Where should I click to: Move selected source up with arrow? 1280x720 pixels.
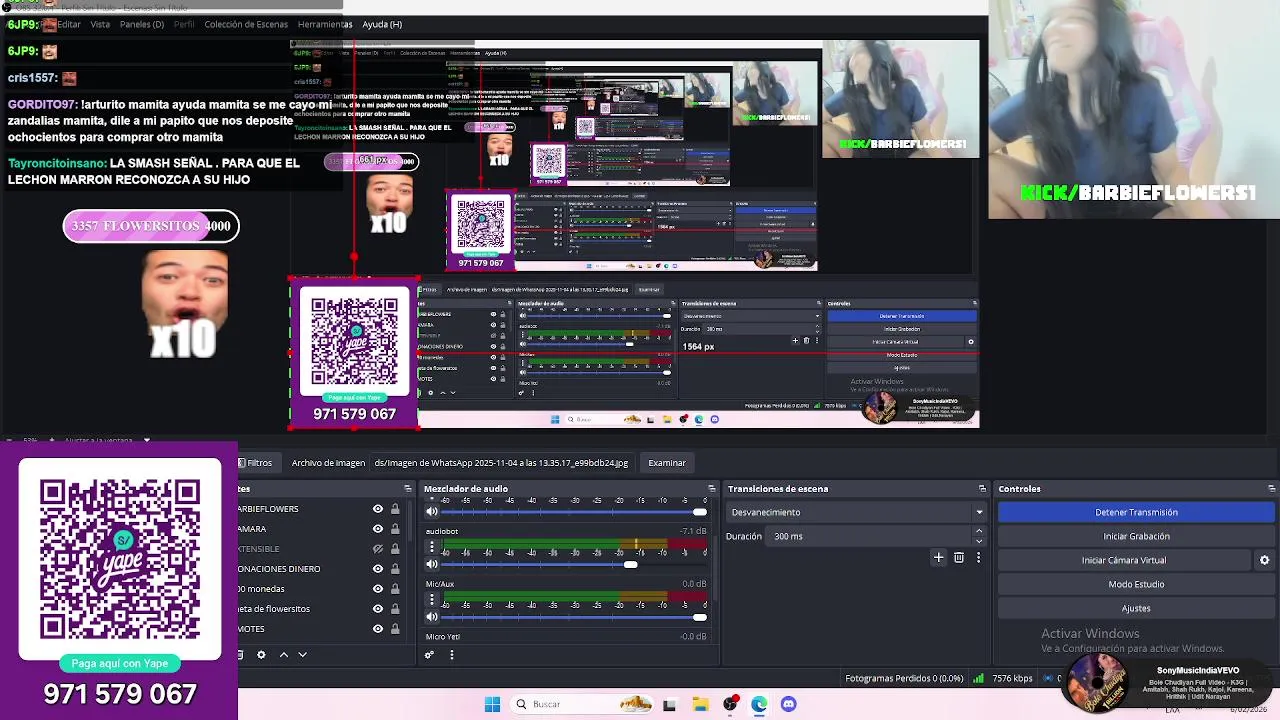pos(283,655)
